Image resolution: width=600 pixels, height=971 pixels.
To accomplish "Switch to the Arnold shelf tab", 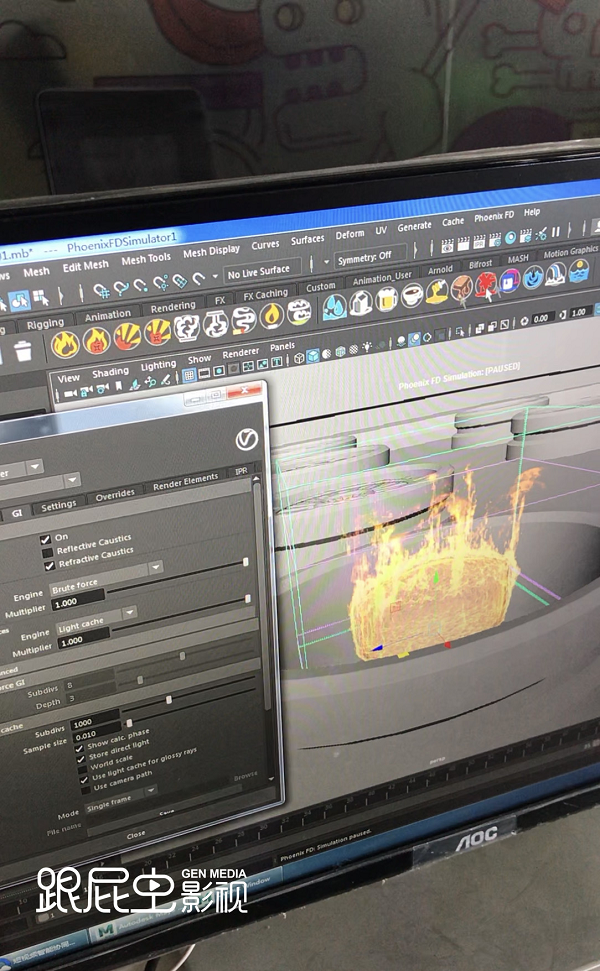I will point(440,270).
